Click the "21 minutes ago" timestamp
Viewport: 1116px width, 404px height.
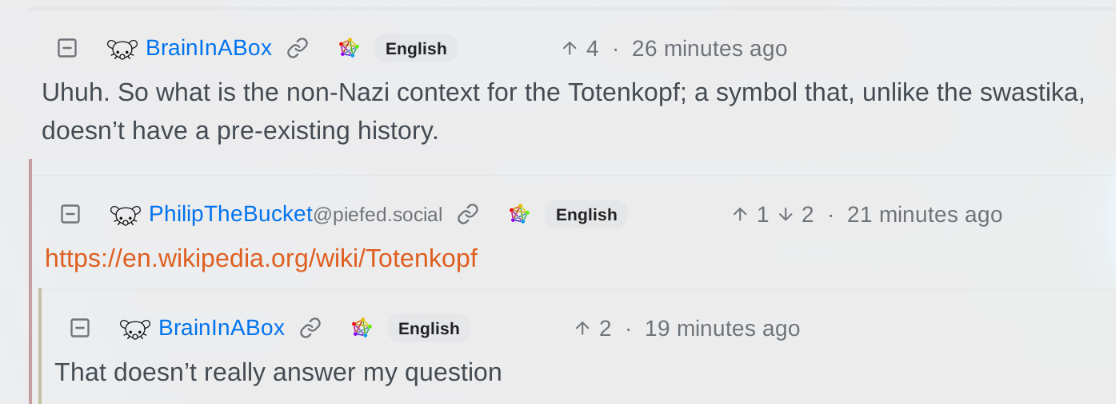click(924, 214)
